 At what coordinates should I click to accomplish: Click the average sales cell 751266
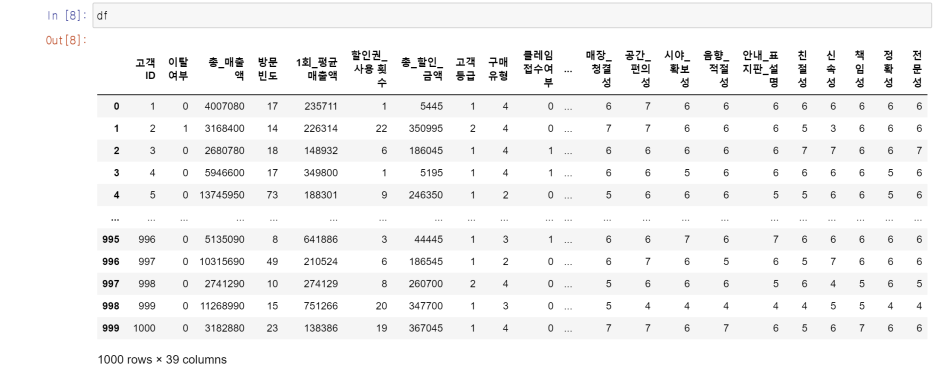(321, 306)
